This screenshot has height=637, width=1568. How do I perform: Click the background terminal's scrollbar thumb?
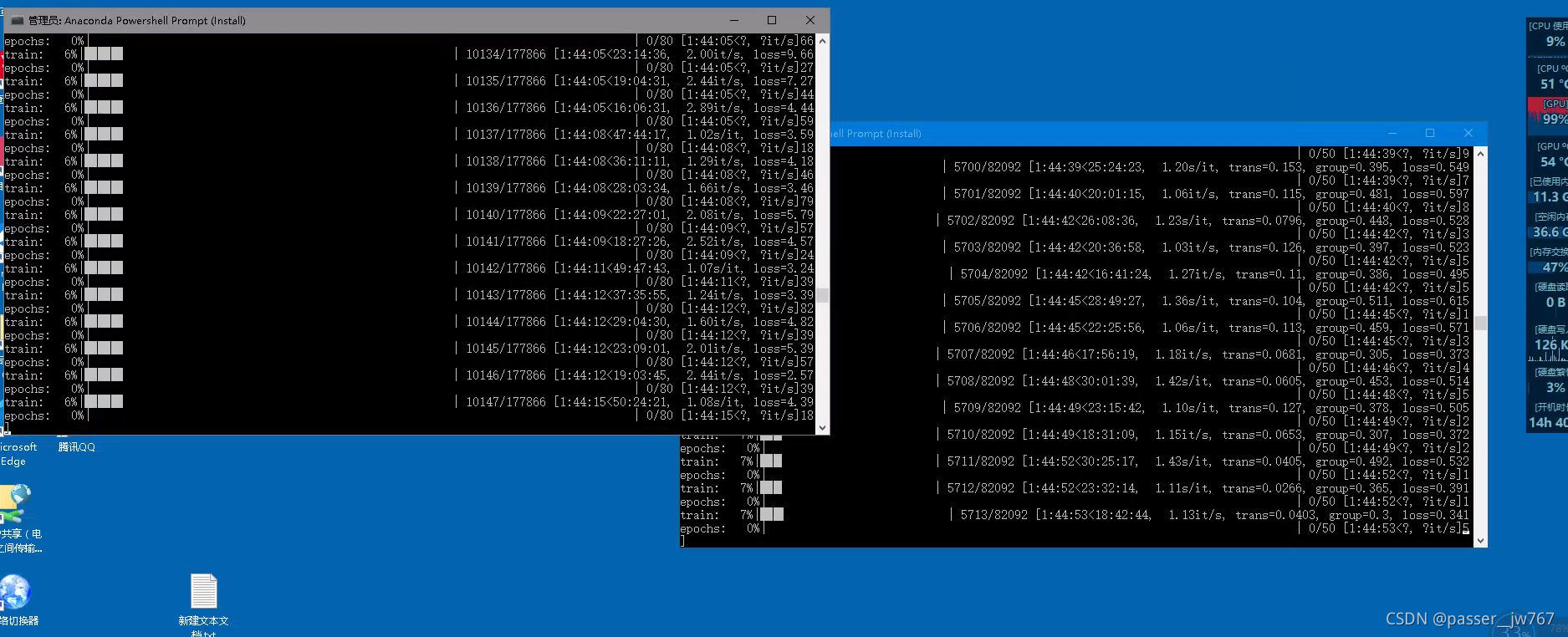click(1481, 324)
